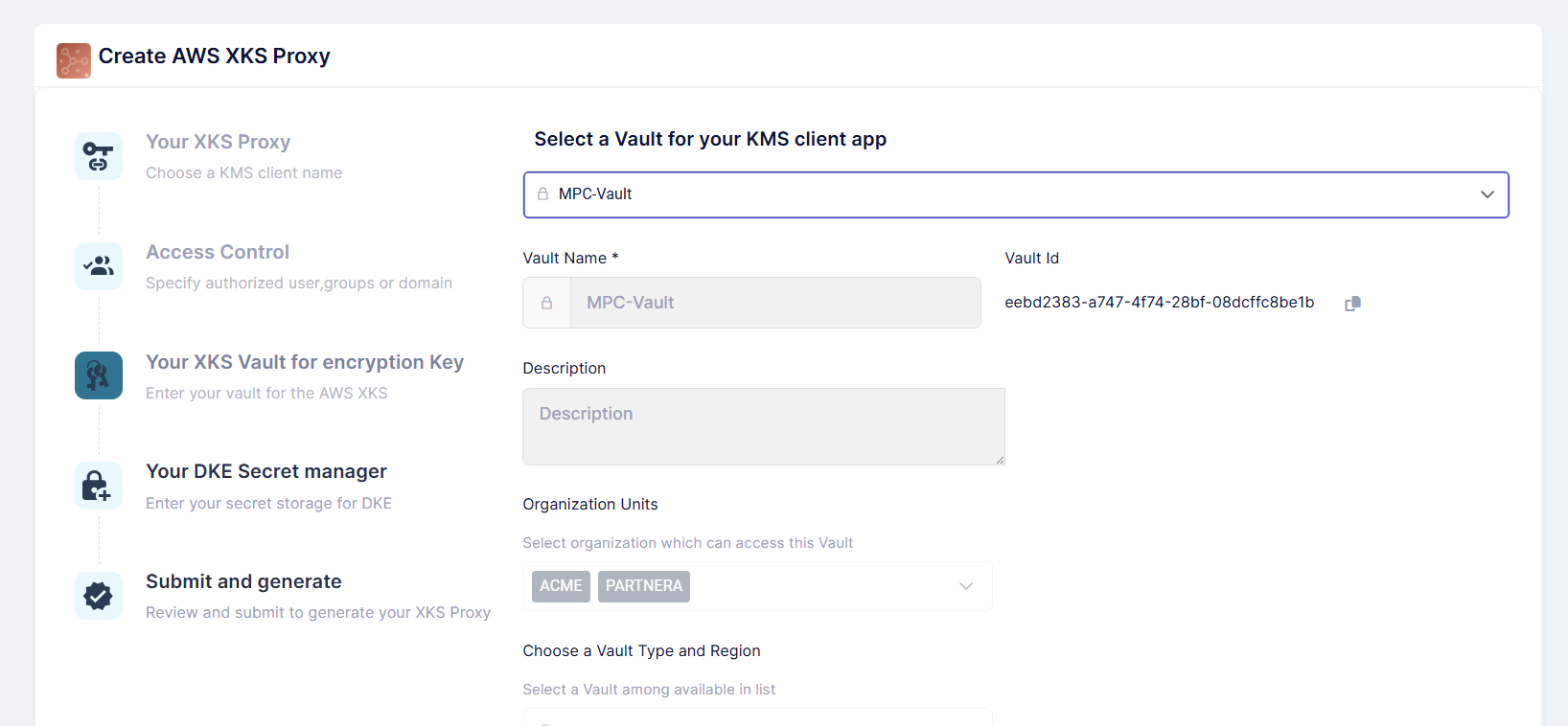Go to Your XKS Proxy step
This screenshot has width=1568, height=726.
click(218, 142)
